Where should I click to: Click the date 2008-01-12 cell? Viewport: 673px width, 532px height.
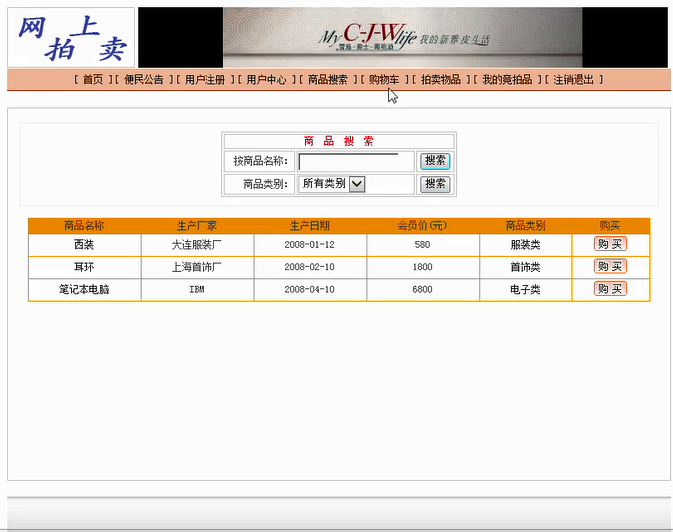(x=309, y=245)
